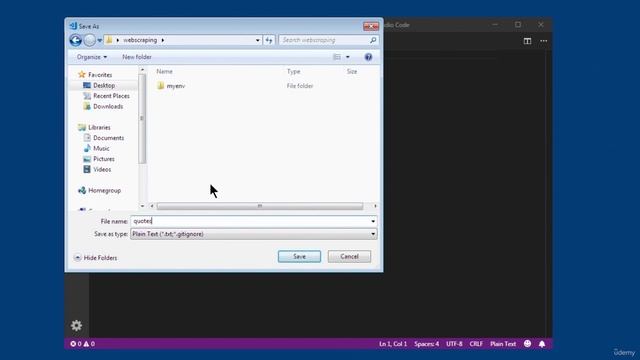
Task: Open File name dropdown arrow
Action: point(373,221)
